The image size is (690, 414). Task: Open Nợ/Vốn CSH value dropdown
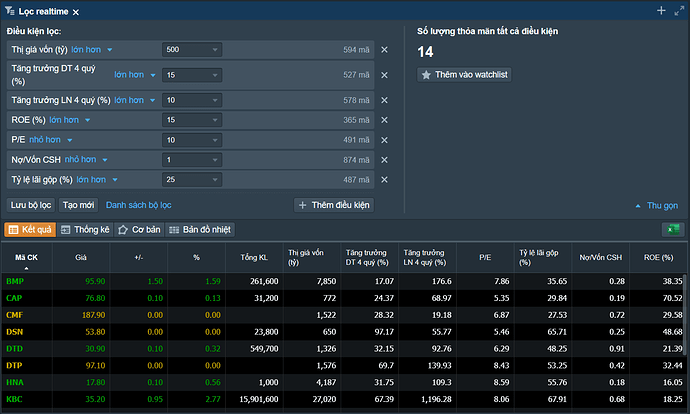216,160
